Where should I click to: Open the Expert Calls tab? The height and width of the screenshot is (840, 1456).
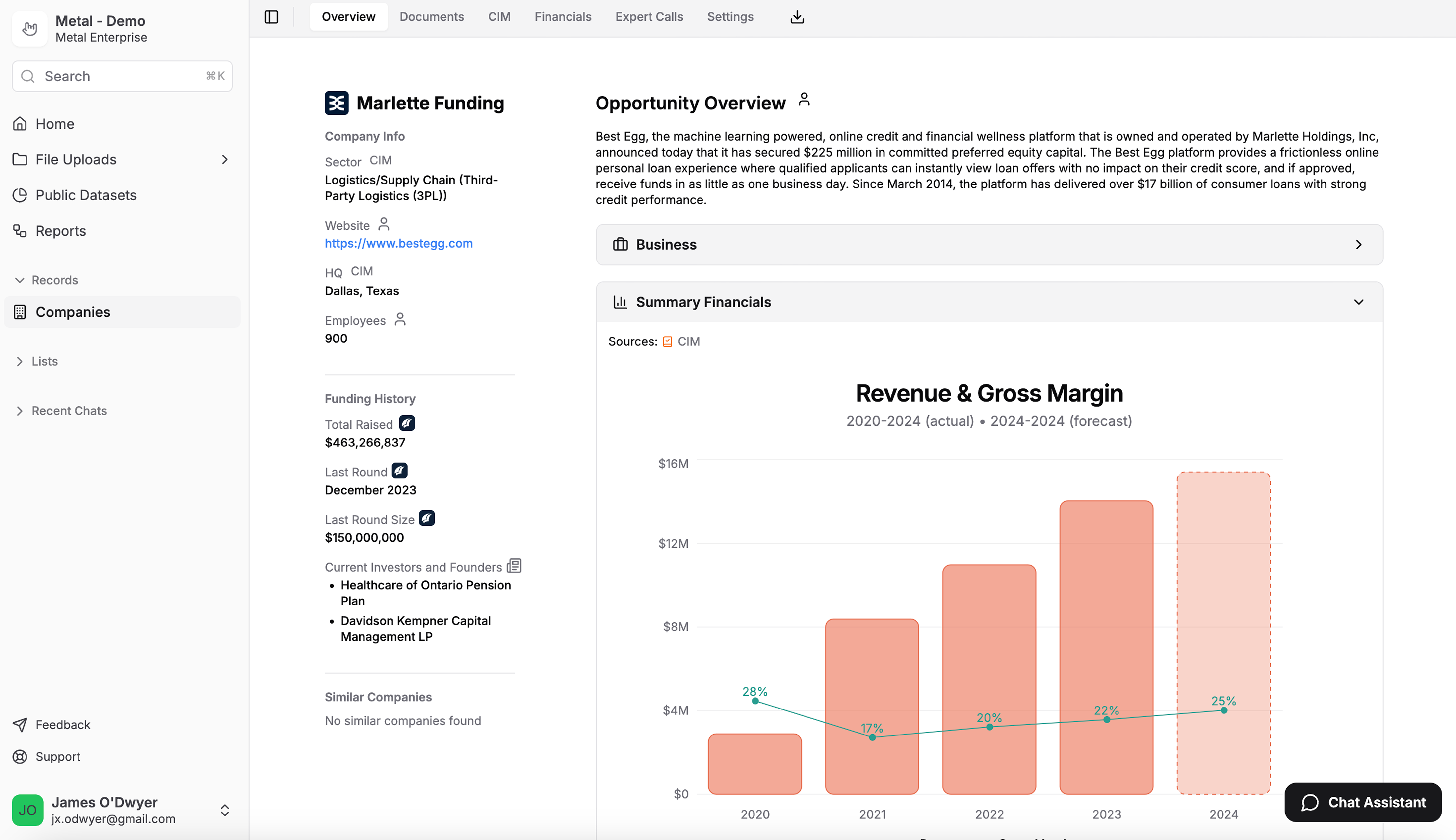tap(649, 17)
